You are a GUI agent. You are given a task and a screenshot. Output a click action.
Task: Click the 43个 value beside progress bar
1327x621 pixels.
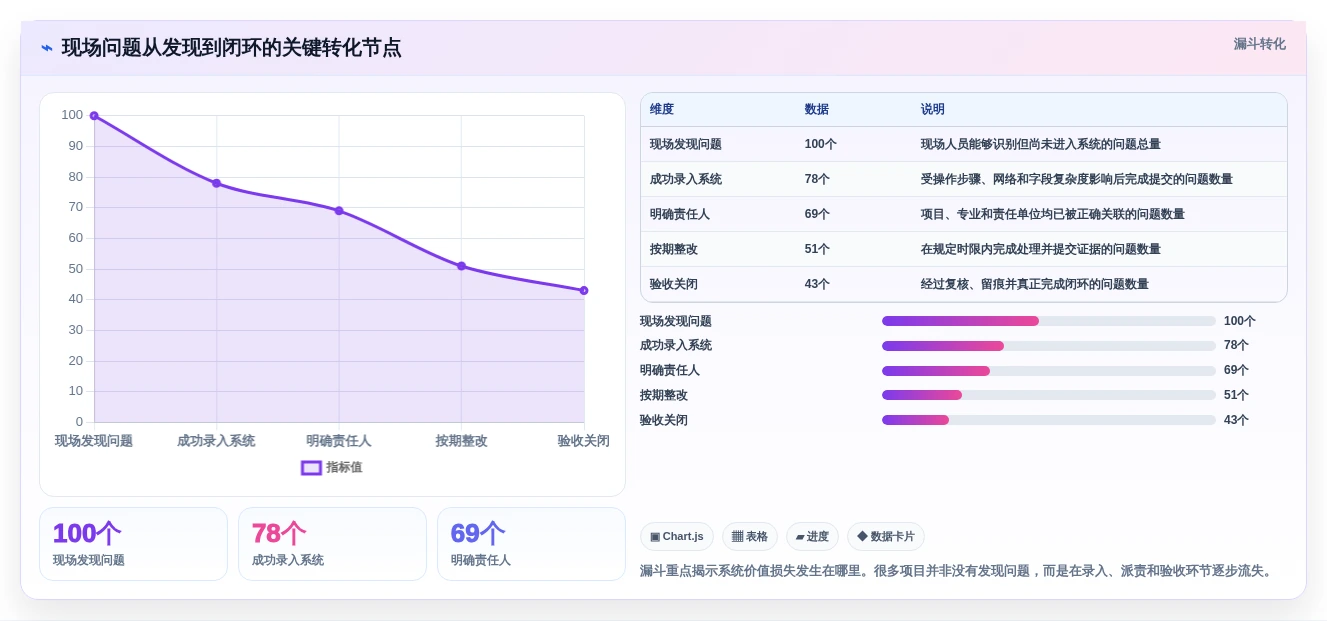coord(1236,420)
